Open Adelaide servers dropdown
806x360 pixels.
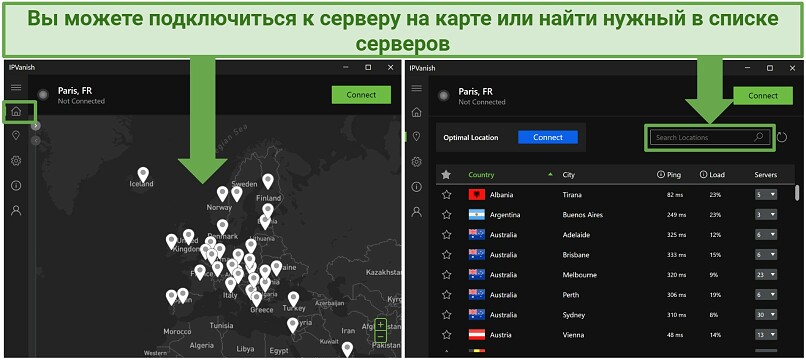[766, 235]
